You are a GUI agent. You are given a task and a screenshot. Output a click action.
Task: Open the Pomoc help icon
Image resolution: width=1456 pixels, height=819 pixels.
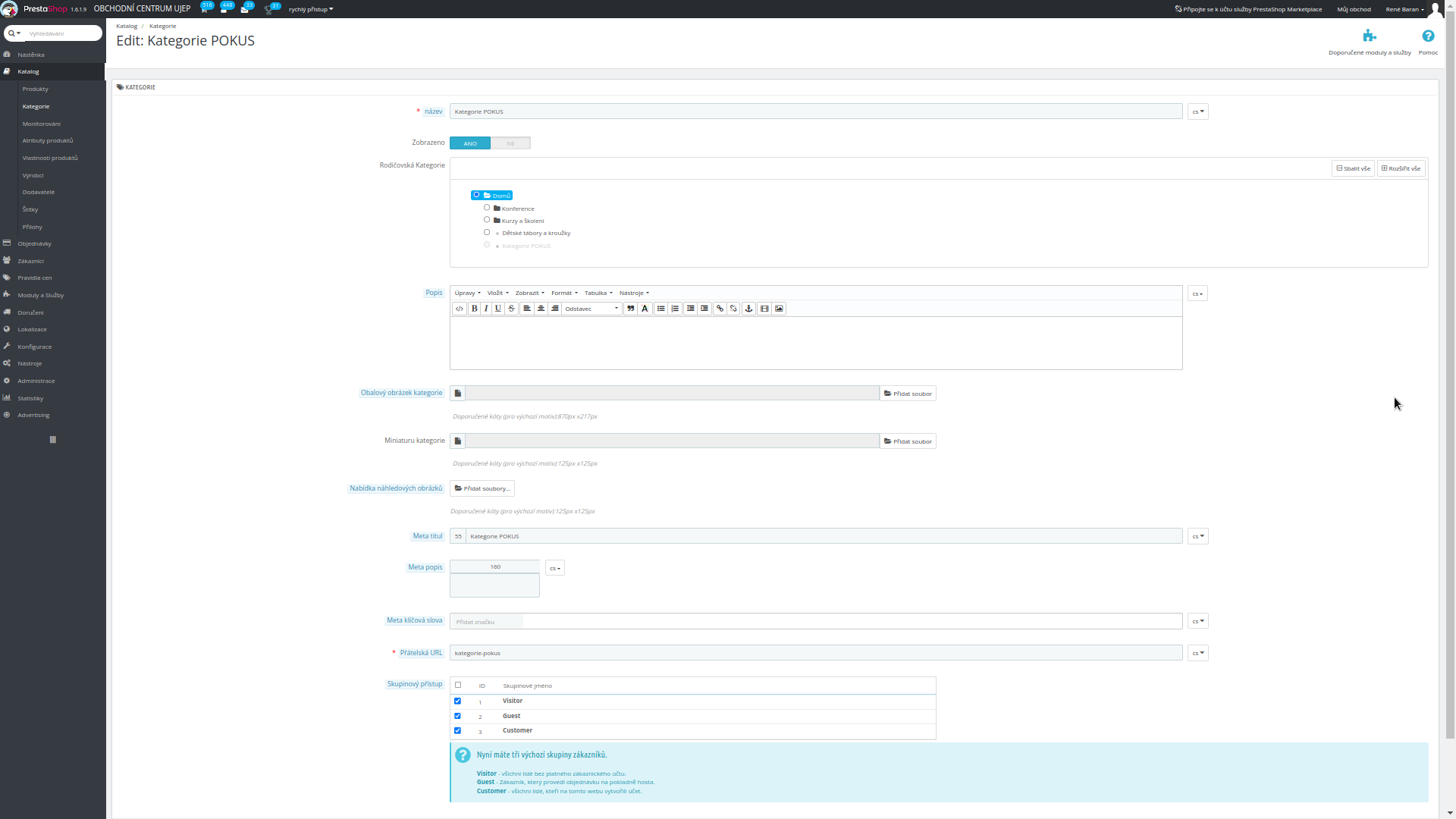point(1428,36)
